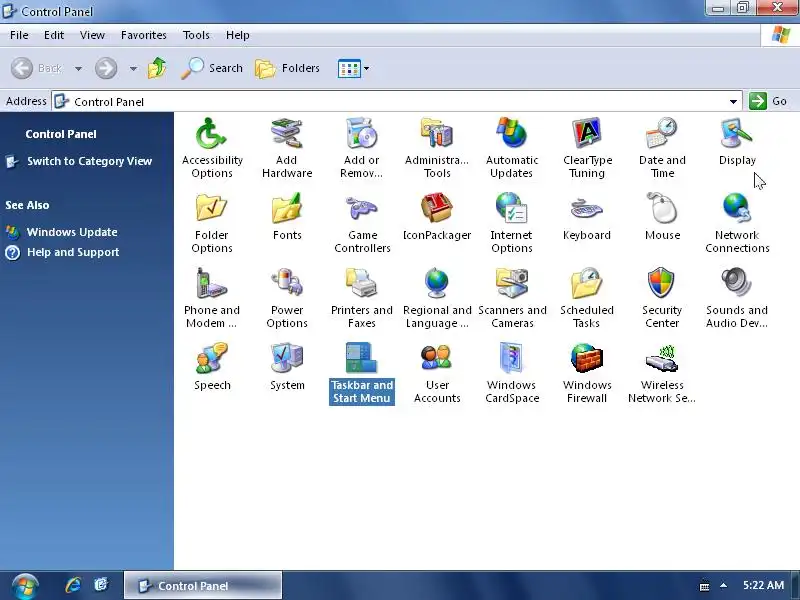Open Wireless Network Setup Wizard icon

pos(662,373)
